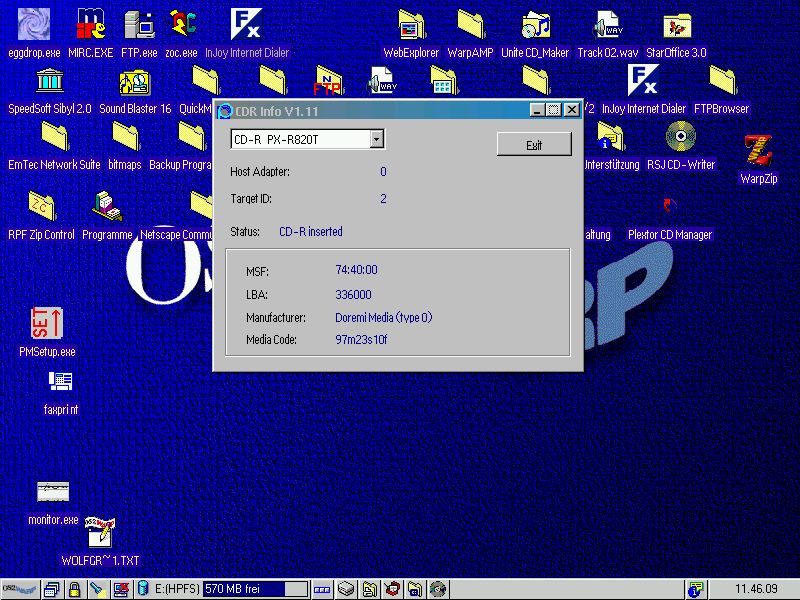Launch MIRC.EXE from the desktop

91,24
